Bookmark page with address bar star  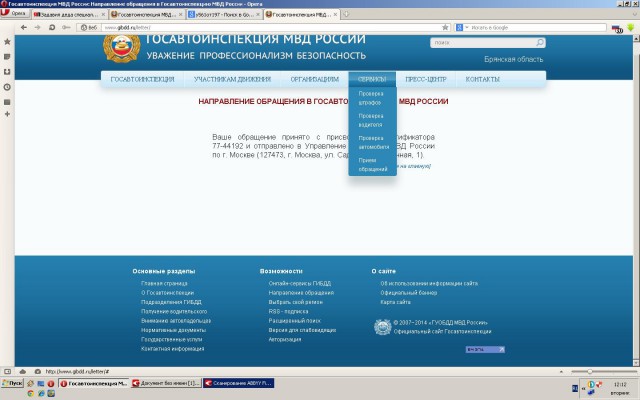445,27
